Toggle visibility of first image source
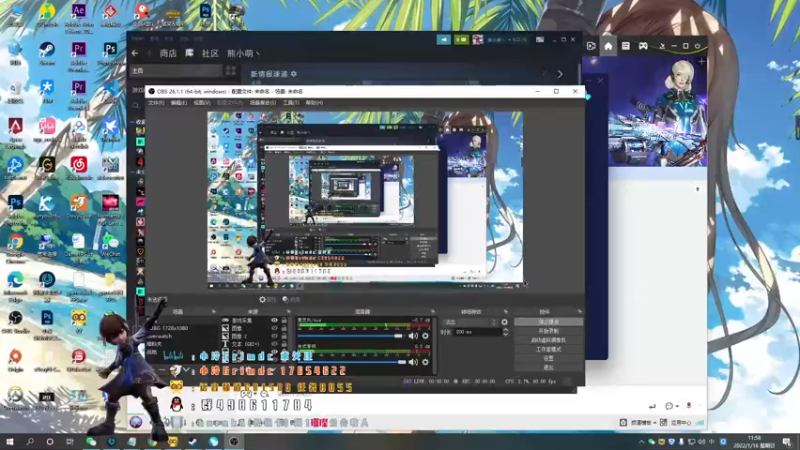Viewport: 800px width, 450px height. [x=274, y=328]
